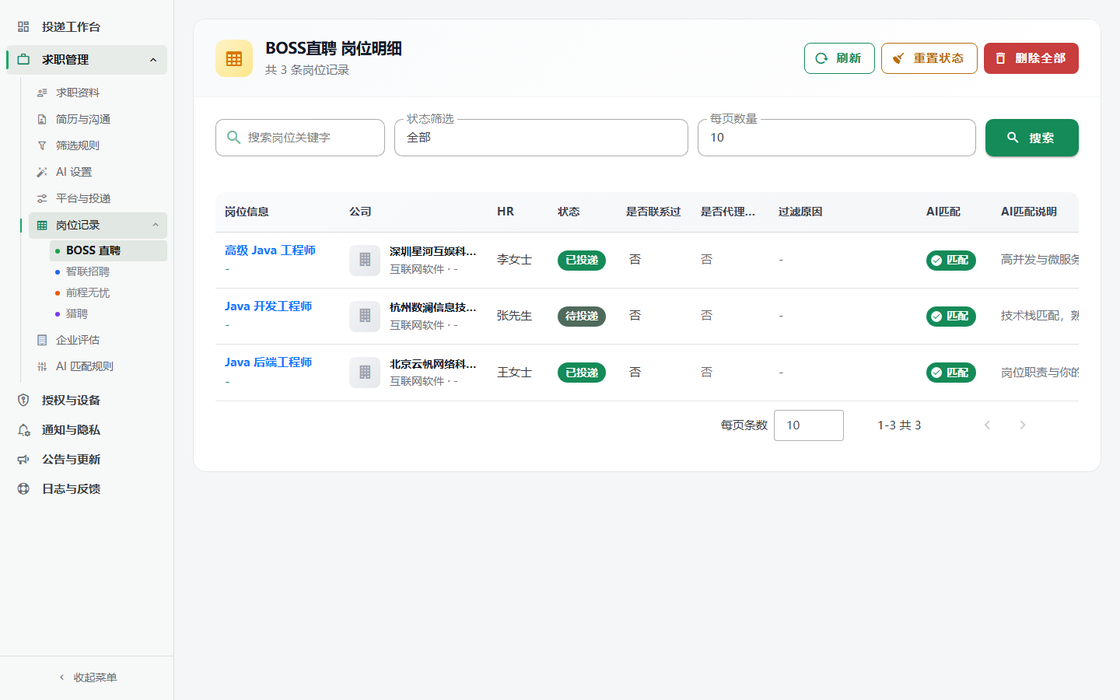Viewport: 1120px width, 700px height.
Task: Open the Java 开发工程师 job link
Action: [x=269, y=306]
